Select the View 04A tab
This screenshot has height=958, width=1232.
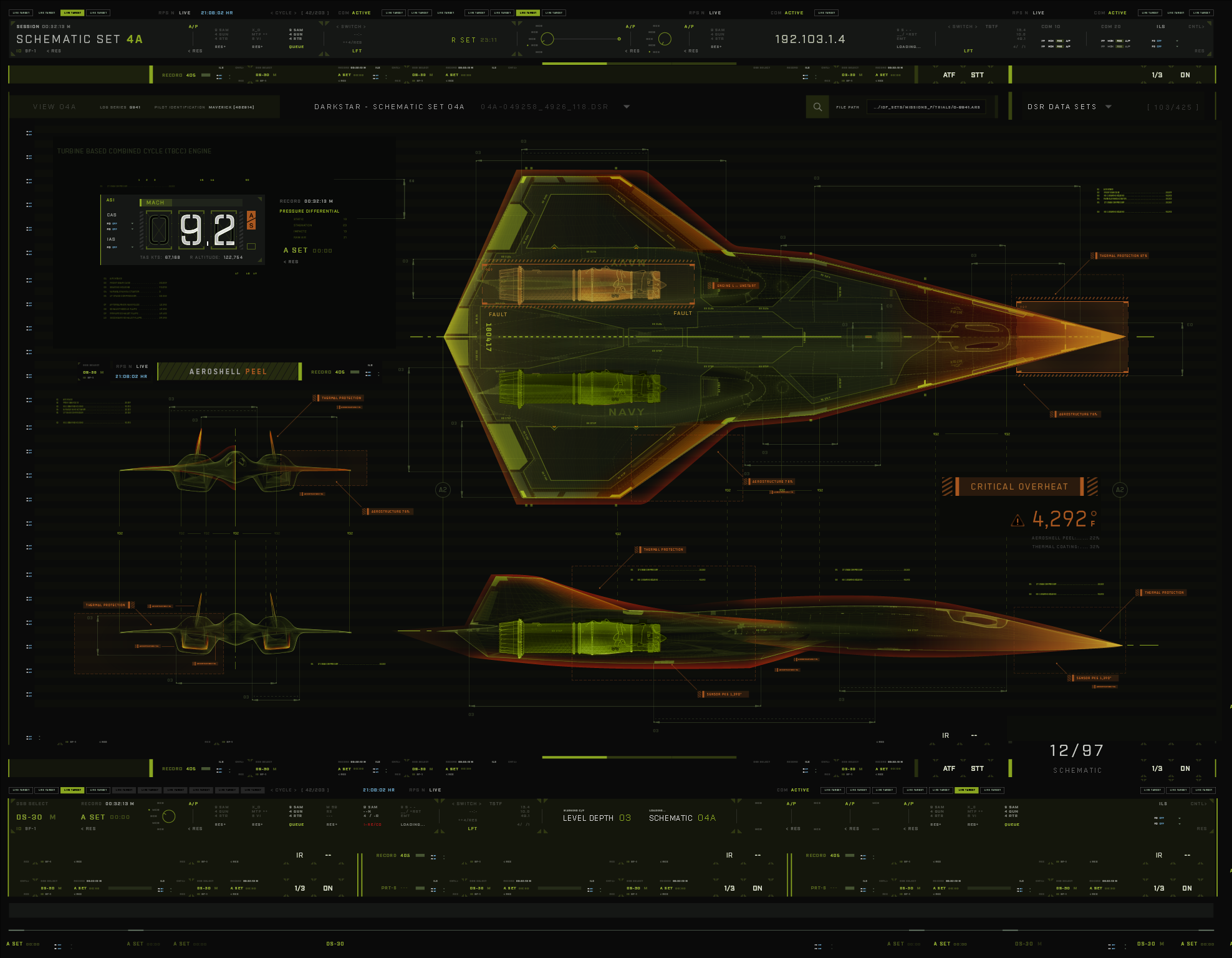coord(54,107)
